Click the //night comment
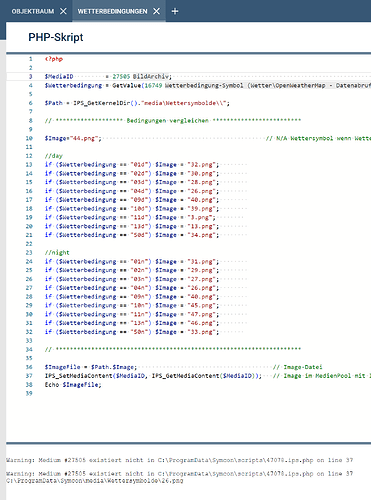 pos(57,252)
